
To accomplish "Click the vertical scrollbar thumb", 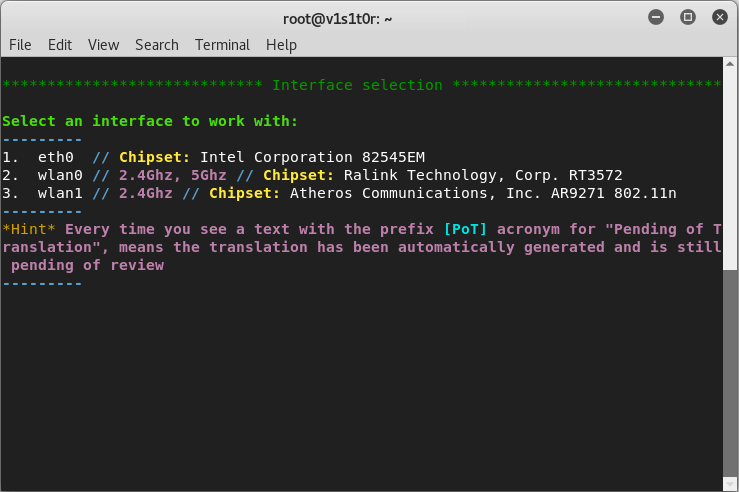I will click(730, 374).
